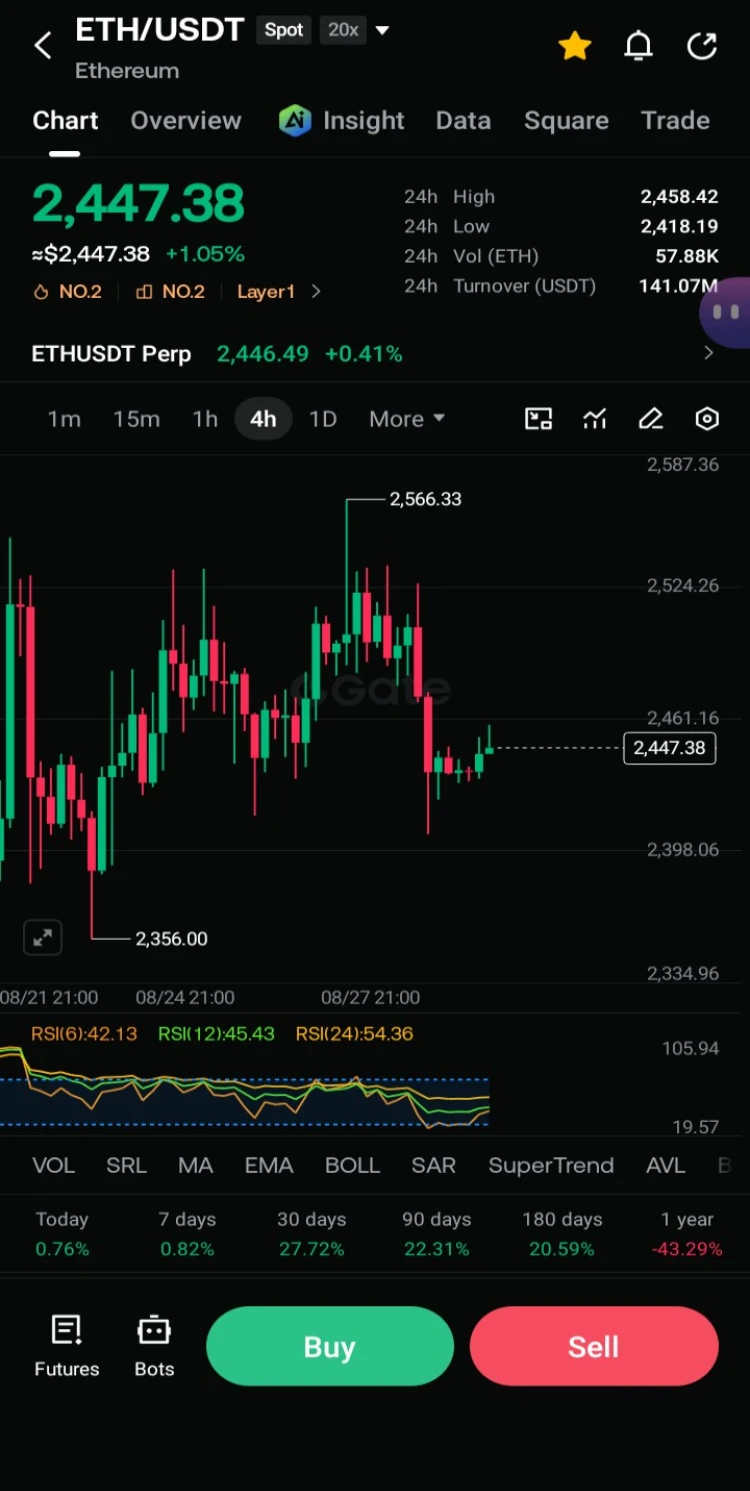
Task: Enable the SRL indicator
Action: click(126, 1165)
